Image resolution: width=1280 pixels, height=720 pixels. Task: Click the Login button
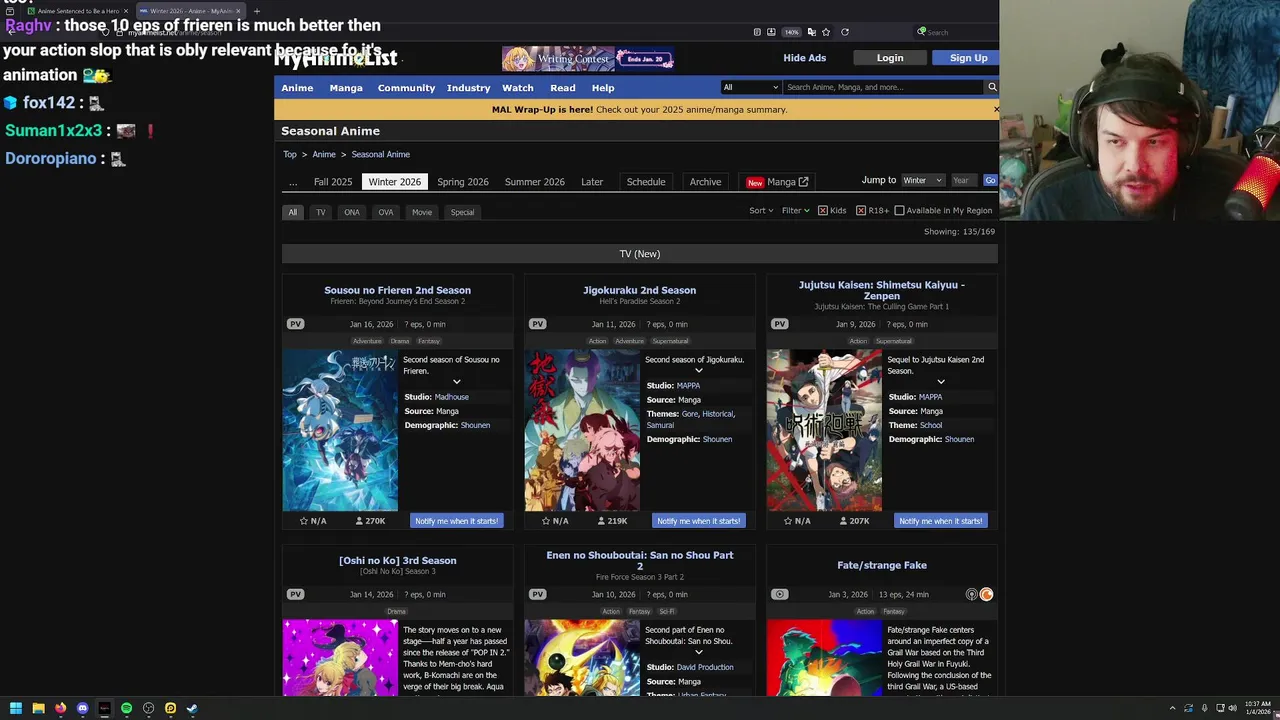(890, 58)
